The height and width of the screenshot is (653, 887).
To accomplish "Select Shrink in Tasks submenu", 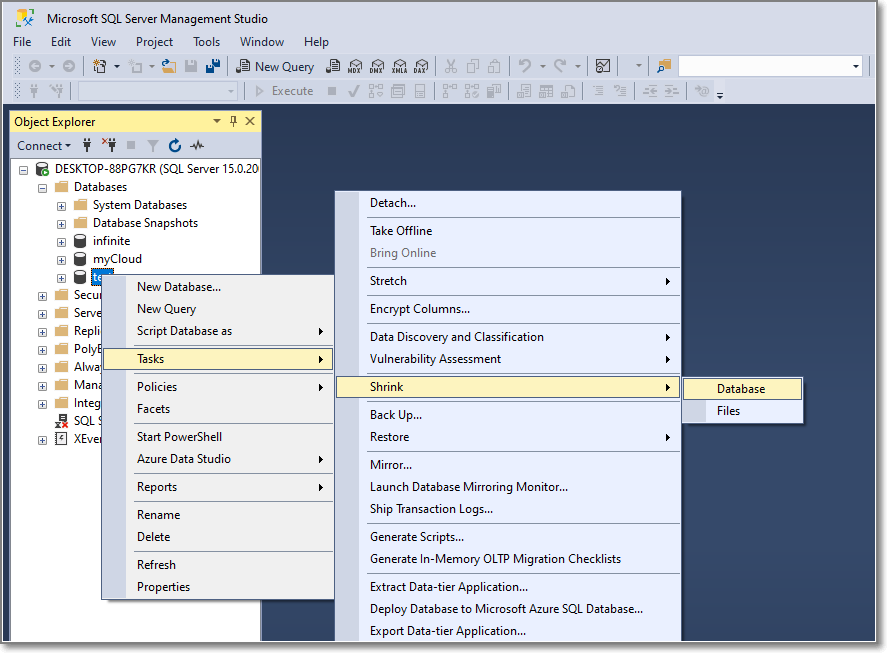I will point(508,387).
